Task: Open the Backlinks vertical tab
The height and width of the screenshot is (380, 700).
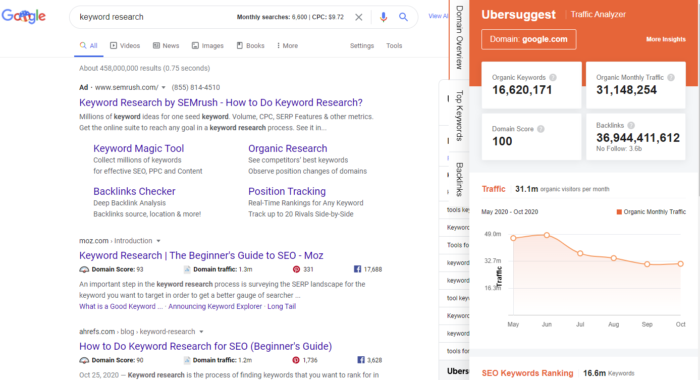Action: (459, 179)
